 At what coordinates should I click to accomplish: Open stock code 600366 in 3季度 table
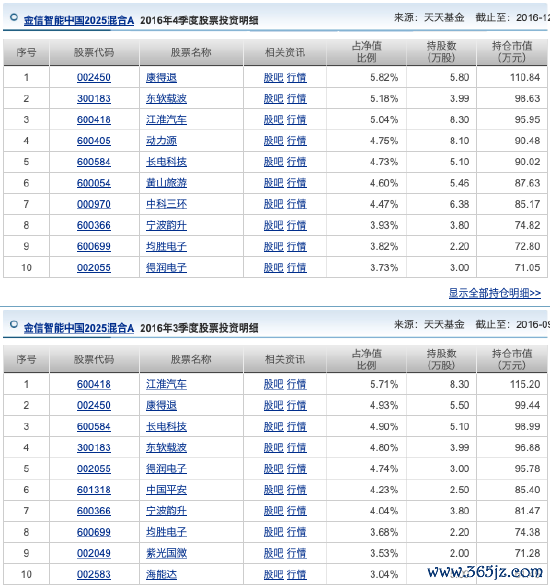tap(94, 511)
